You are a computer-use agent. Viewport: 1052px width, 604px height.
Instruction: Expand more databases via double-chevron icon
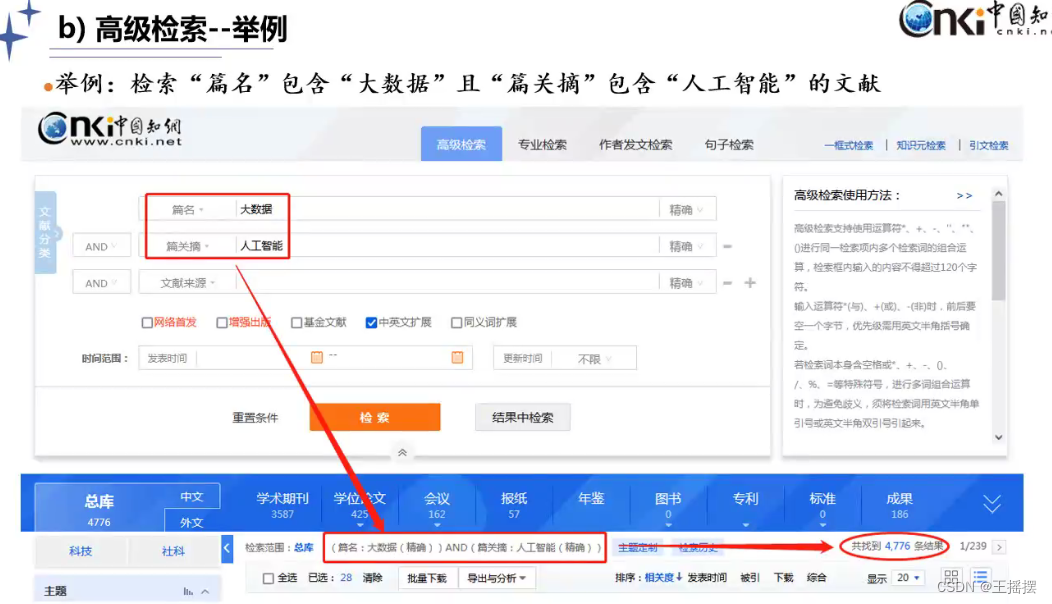click(x=992, y=505)
